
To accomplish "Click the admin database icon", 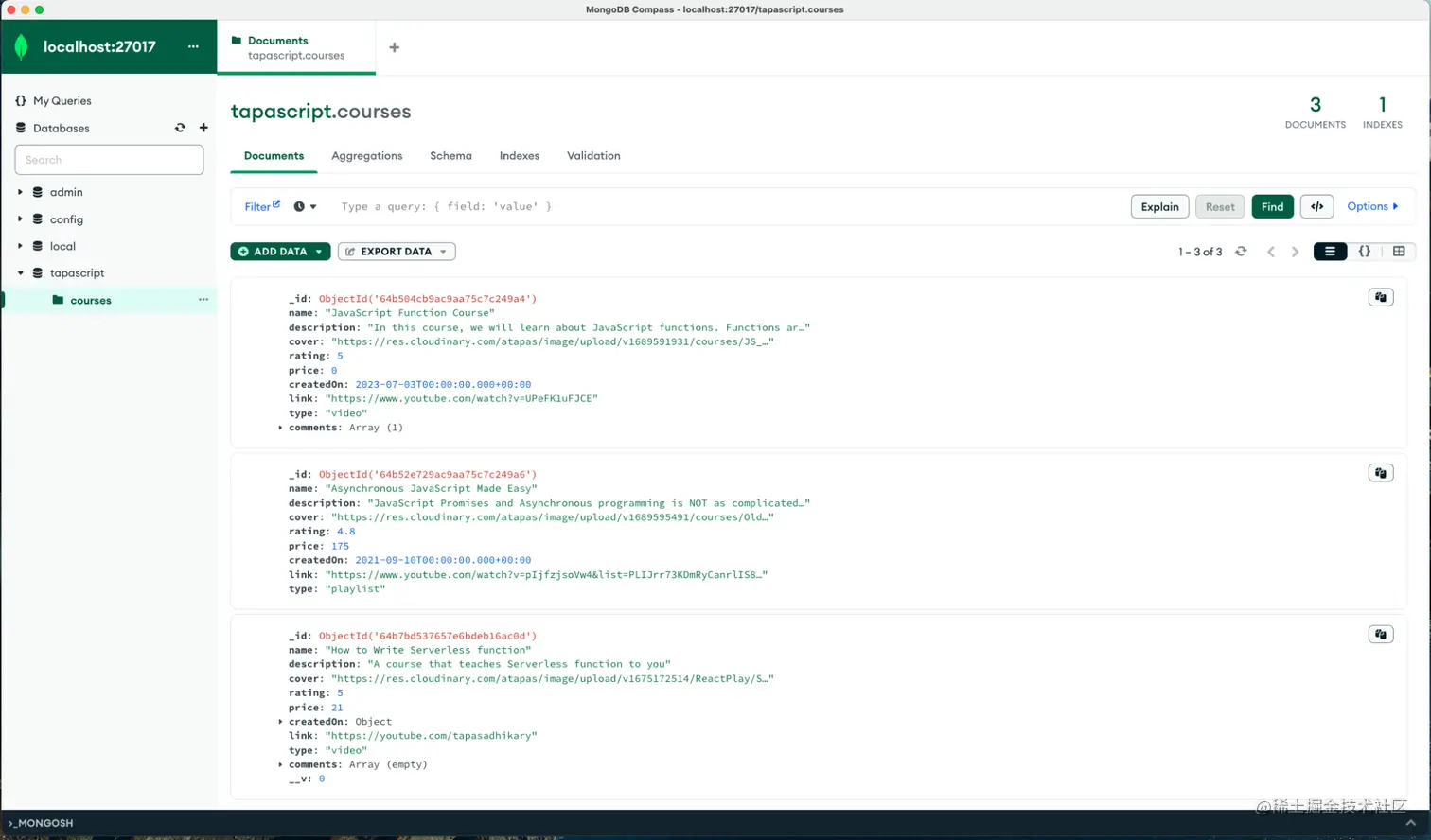I will 38,192.
